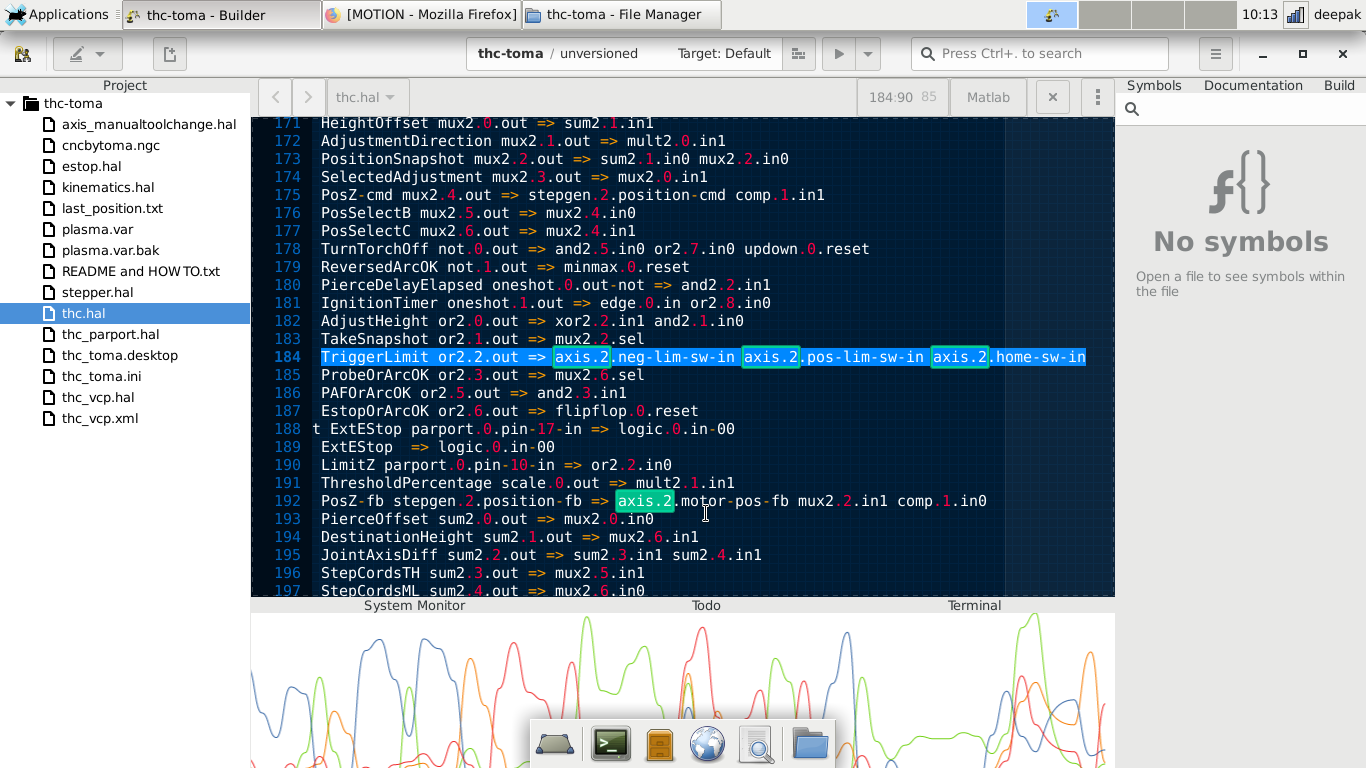Click the Run project play button
1366x768 pixels.
[x=839, y=54]
